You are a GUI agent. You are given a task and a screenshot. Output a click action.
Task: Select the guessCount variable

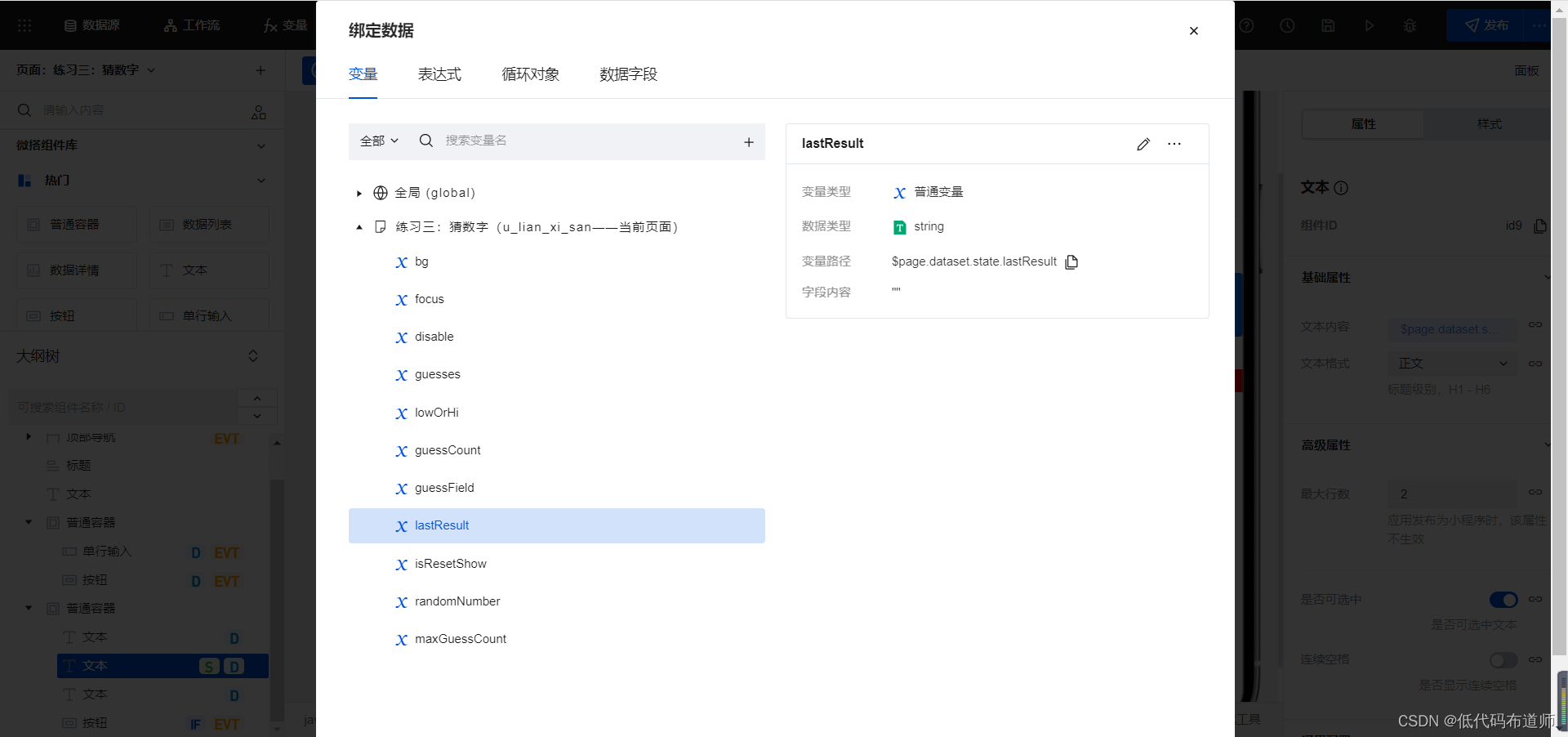448,450
